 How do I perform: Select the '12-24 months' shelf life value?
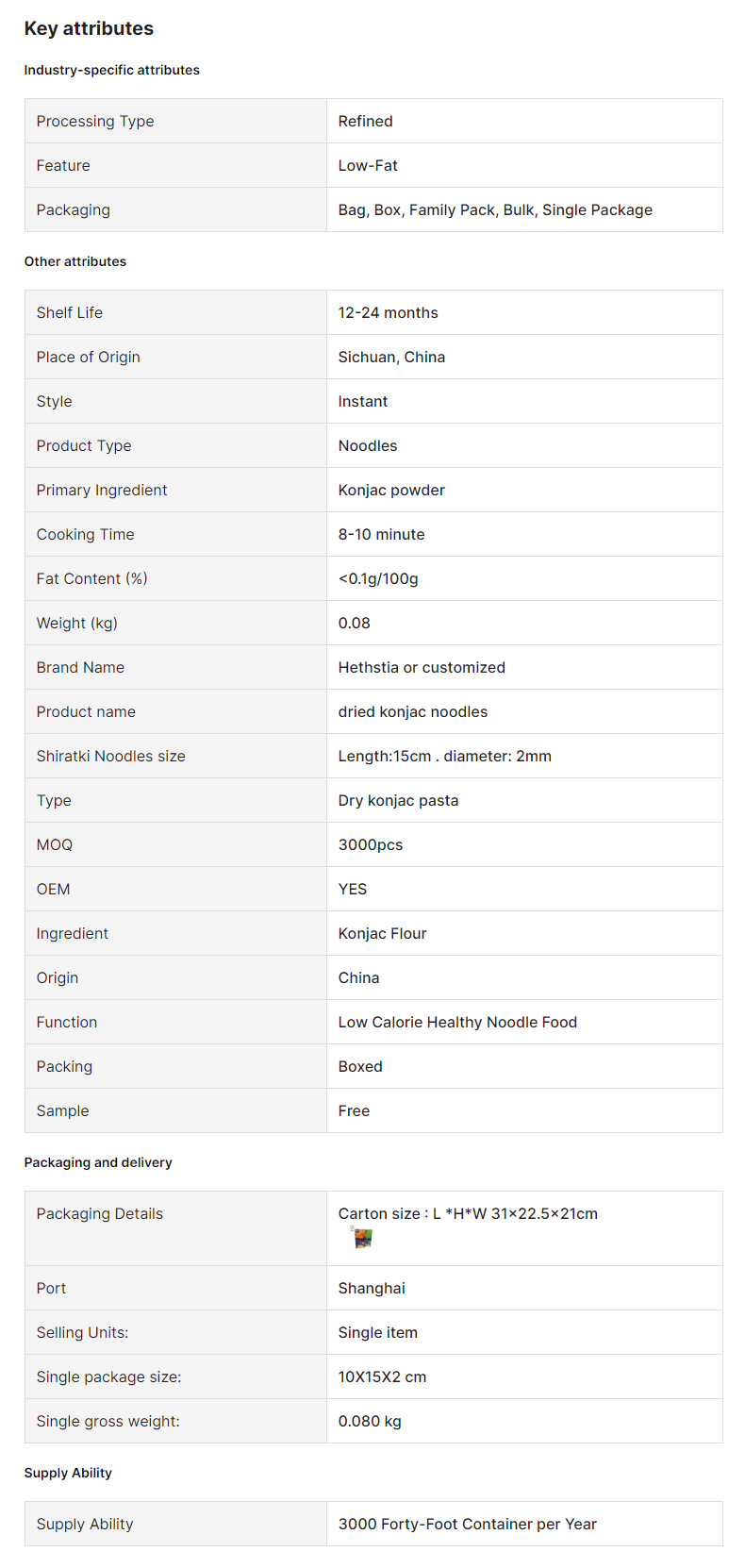tap(389, 312)
